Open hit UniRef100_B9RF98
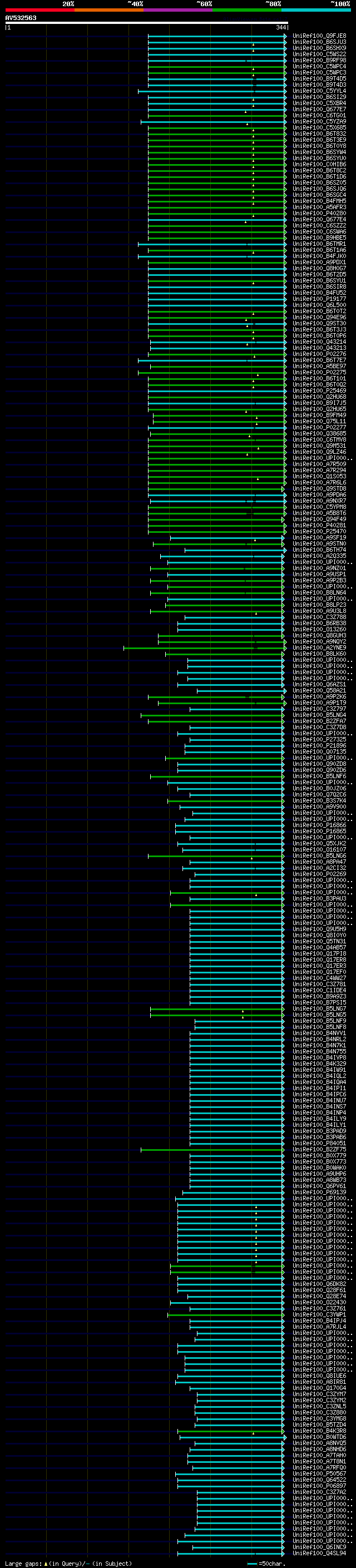This screenshot has width=356, height=1568. pyautogui.click(x=319, y=60)
